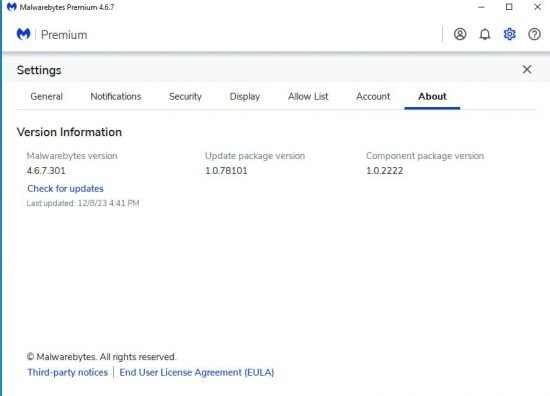The height and width of the screenshot is (396, 550).
Task: Click the Last updated timestamp text
Action: click(x=83, y=203)
